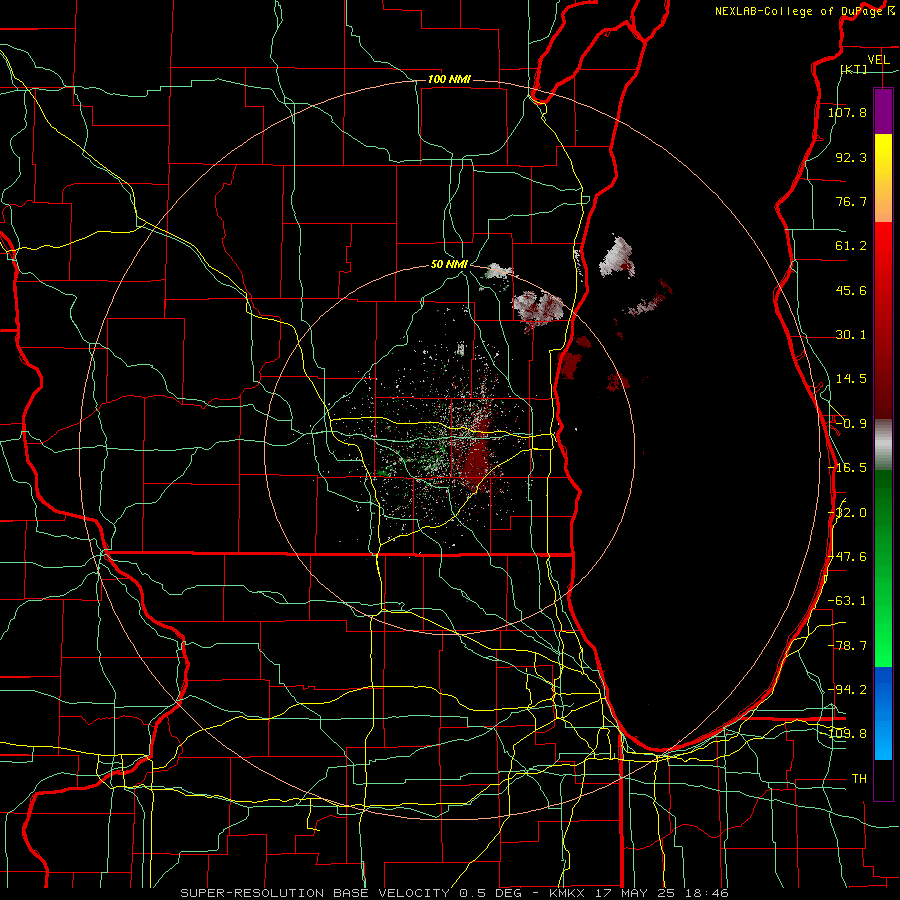Click the 14.5 legend value

point(851,379)
